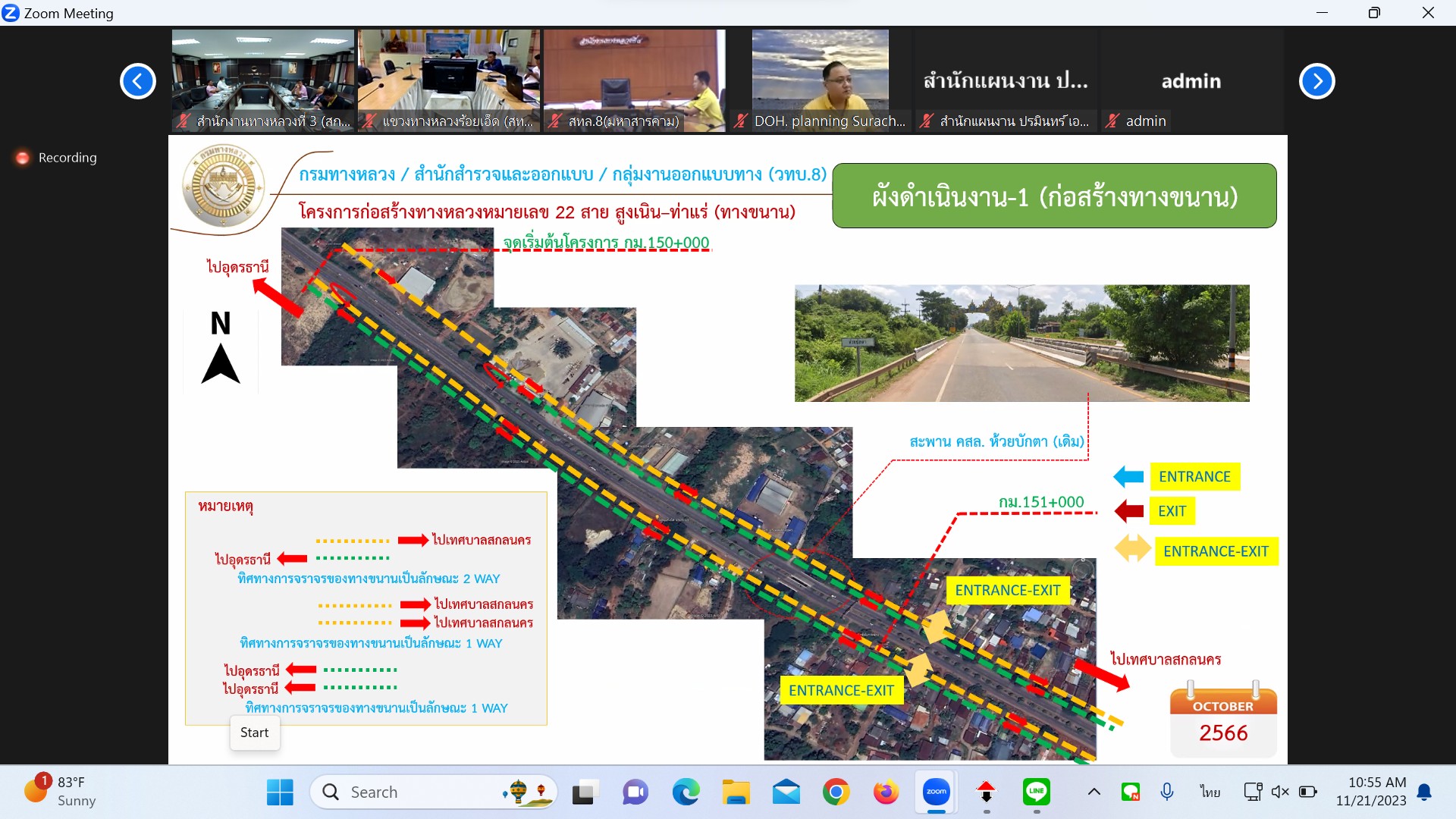The width and height of the screenshot is (1456, 819).
Task: Go to previous participants page arrow
Action: coord(138,81)
